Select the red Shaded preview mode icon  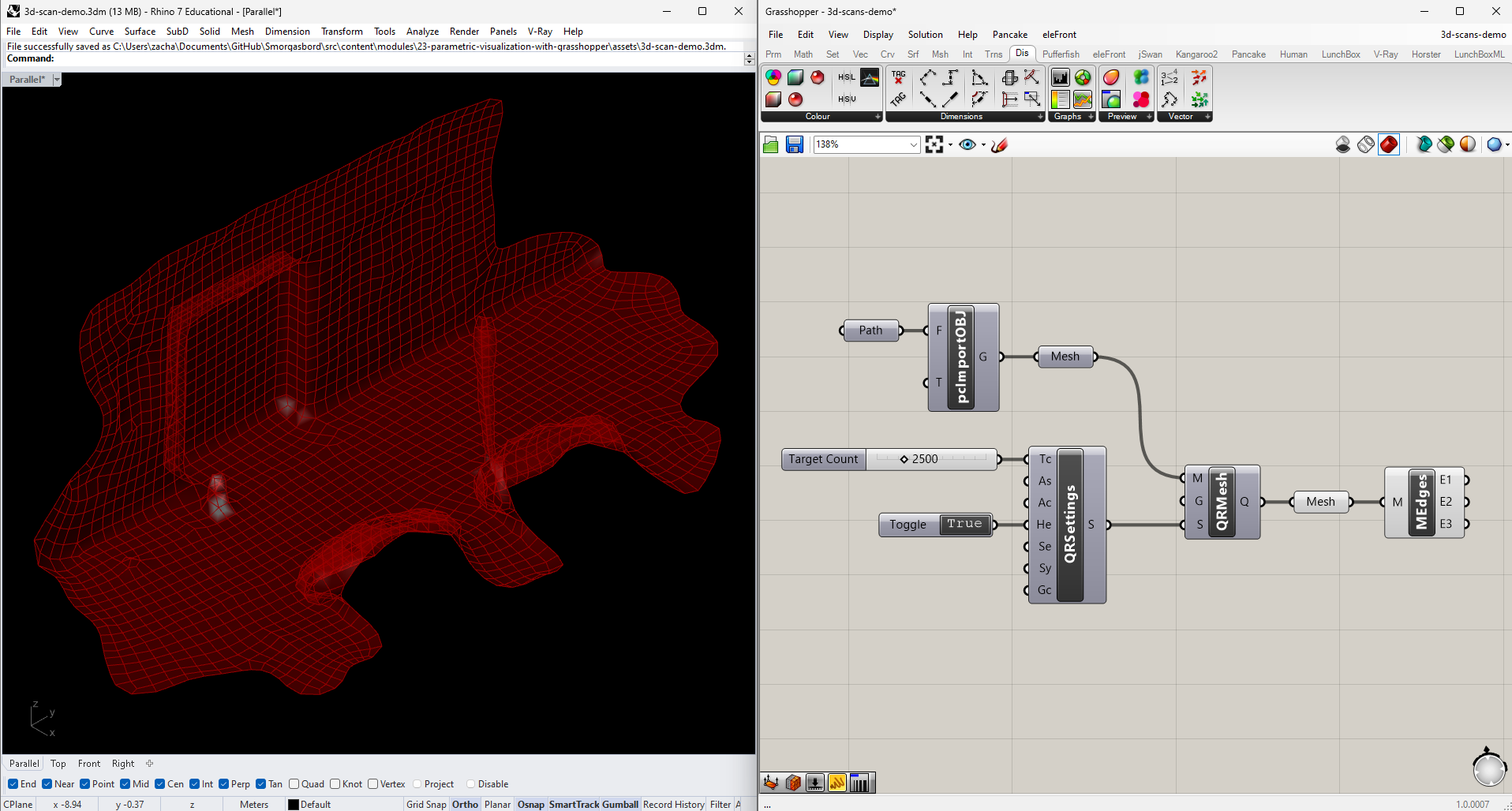point(1389,144)
